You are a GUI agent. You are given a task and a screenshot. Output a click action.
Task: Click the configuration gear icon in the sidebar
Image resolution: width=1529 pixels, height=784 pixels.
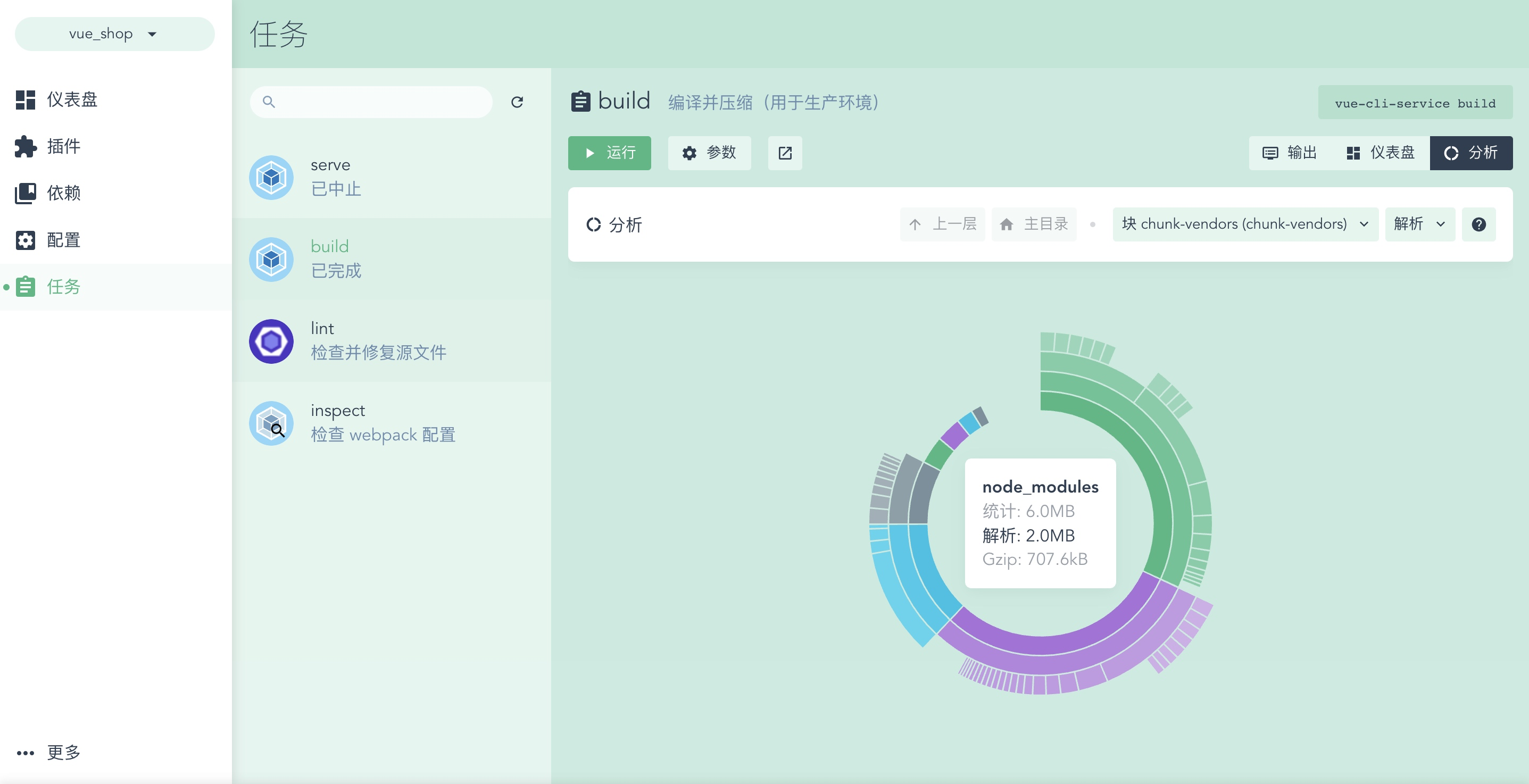(26, 240)
